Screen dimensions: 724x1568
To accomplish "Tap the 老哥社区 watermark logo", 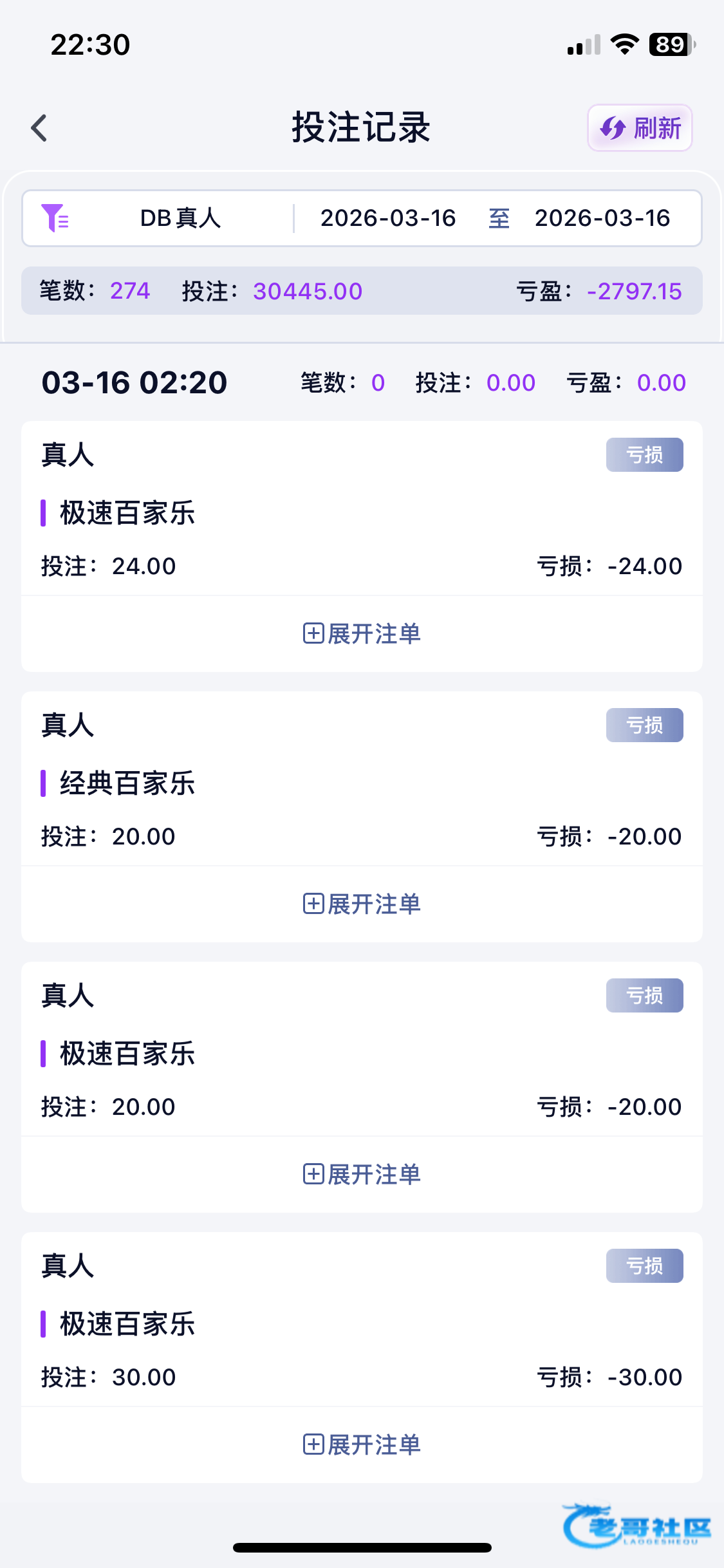I will (x=637, y=1526).
